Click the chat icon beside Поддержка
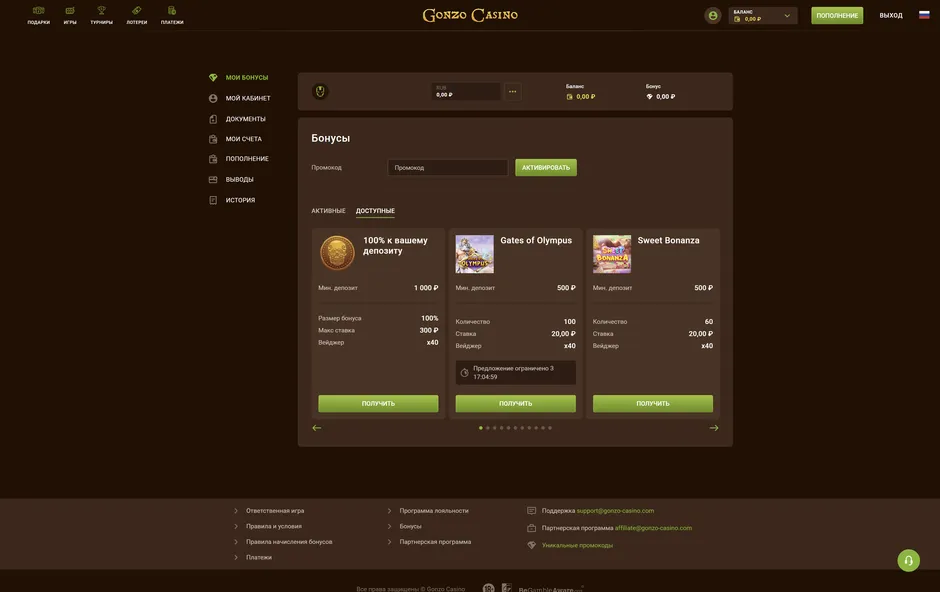 531,511
